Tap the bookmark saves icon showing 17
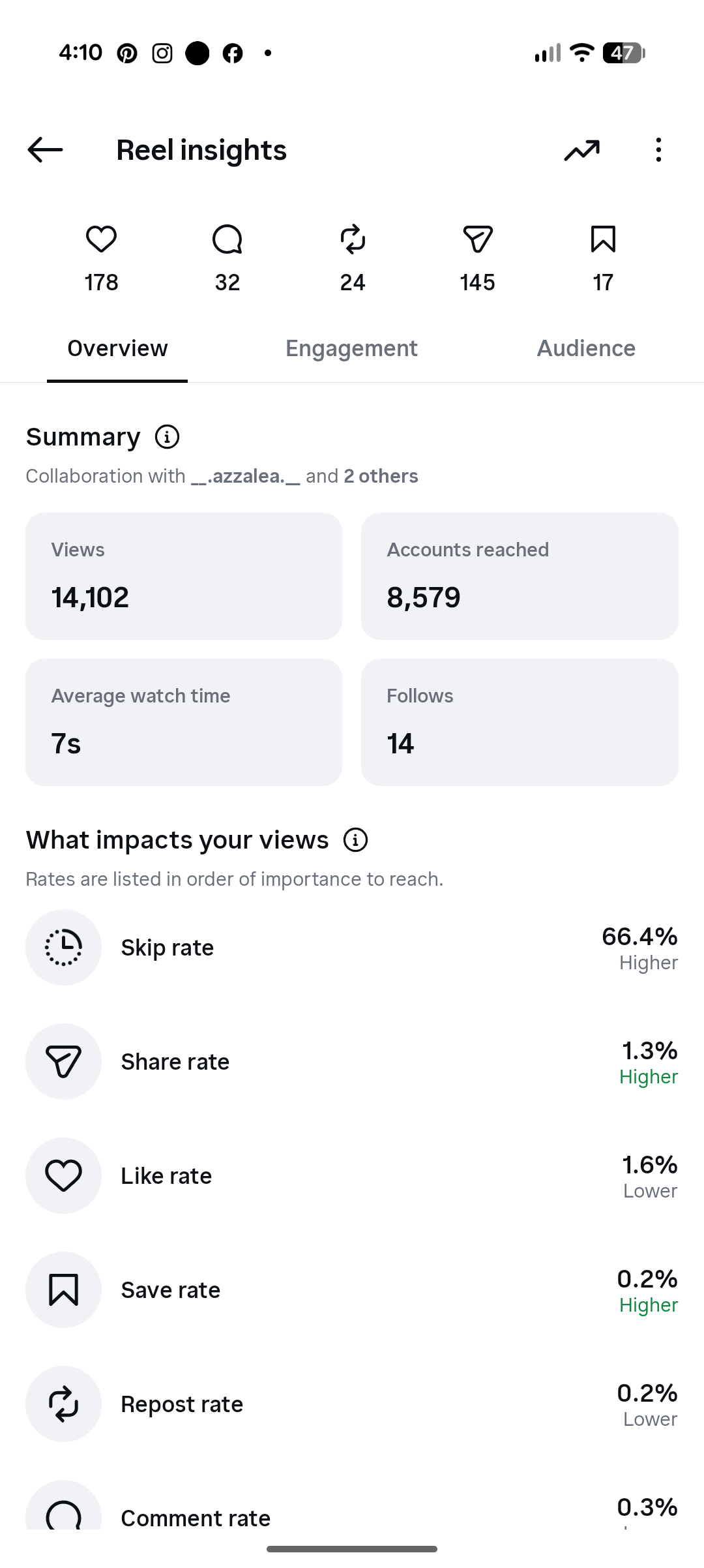The image size is (704, 1568). pyautogui.click(x=603, y=239)
